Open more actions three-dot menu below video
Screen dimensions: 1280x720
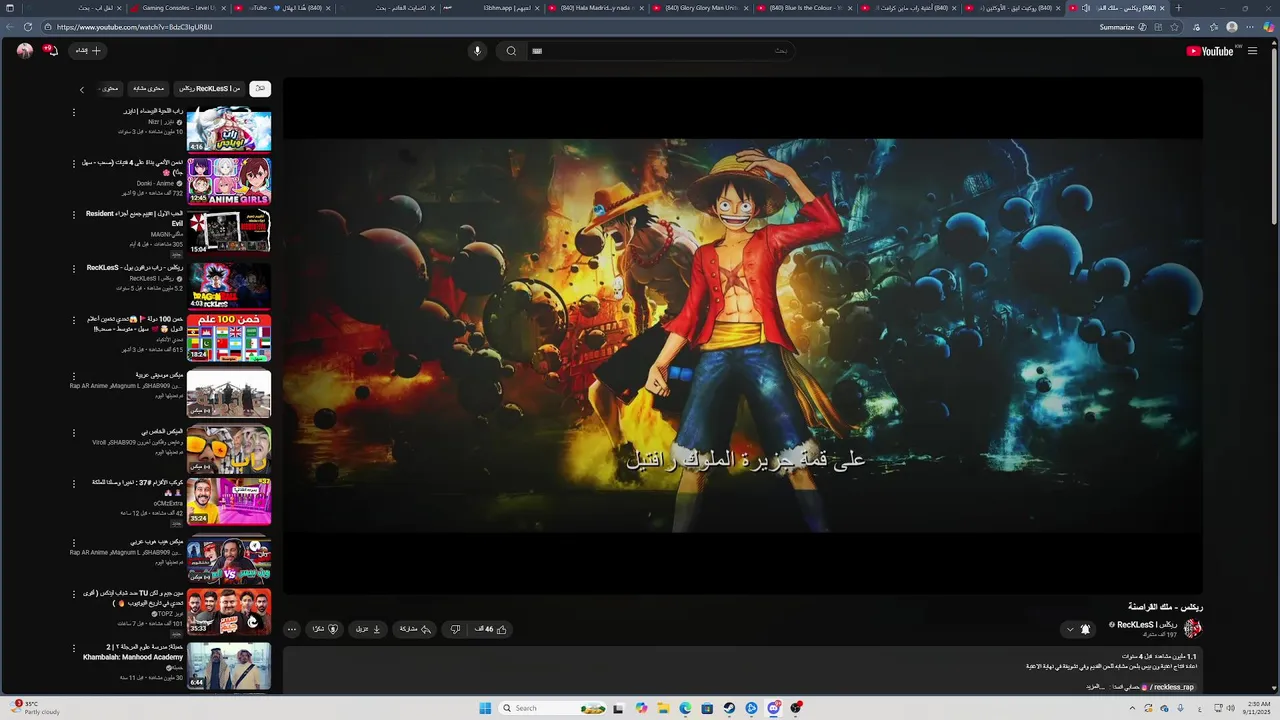(291, 629)
